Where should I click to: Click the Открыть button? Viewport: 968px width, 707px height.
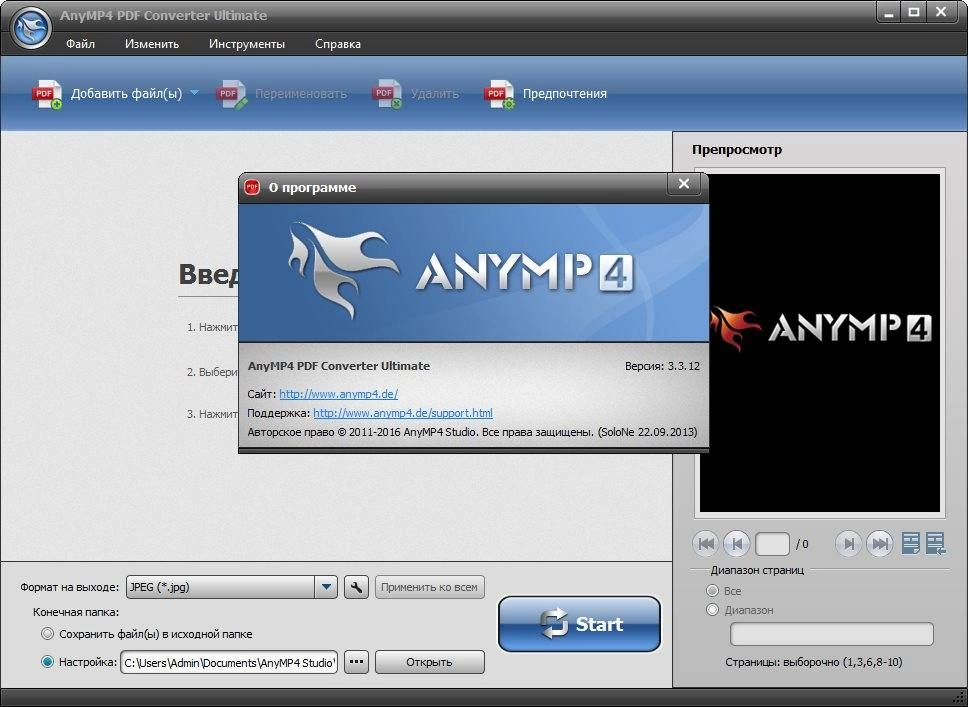click(429, 662)
